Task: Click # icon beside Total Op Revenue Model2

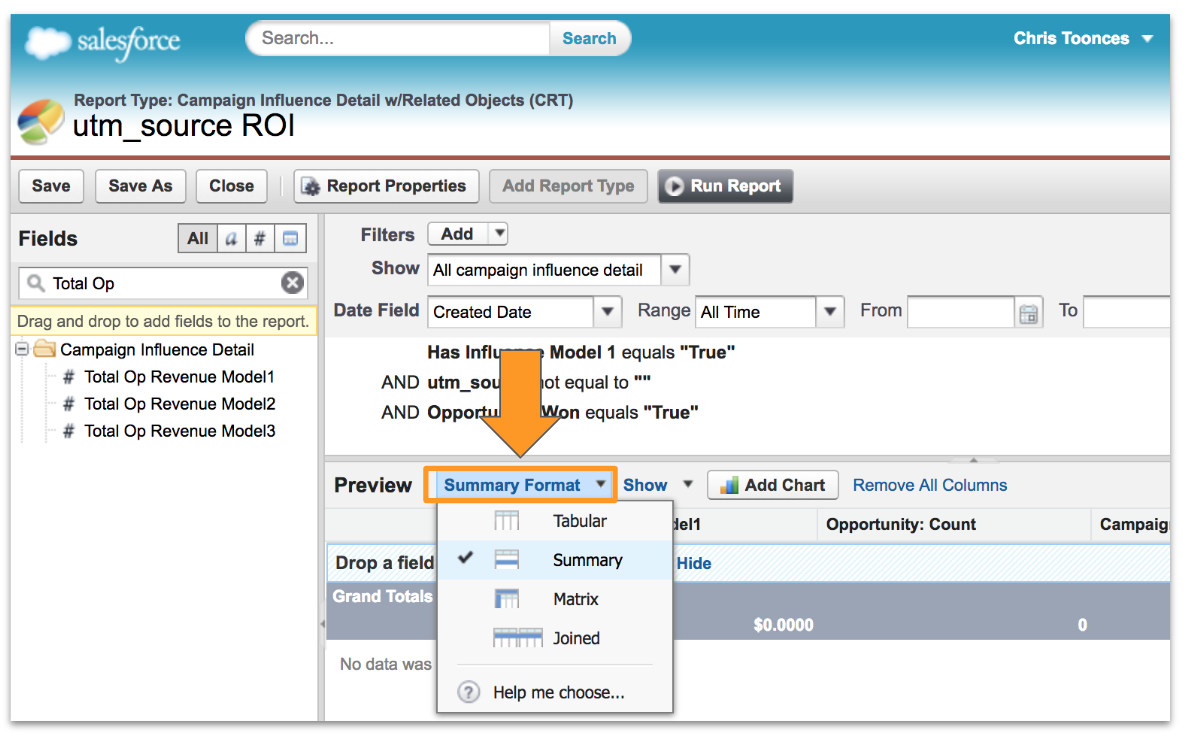Action: point(68,404)
